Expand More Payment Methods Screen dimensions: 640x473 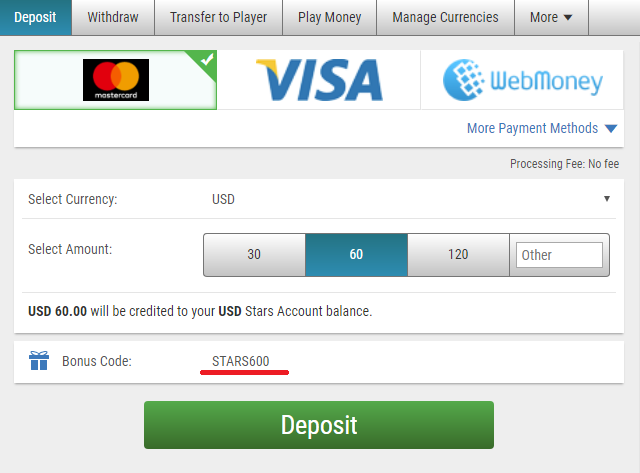pyautogui.click(x=542, y=128)
